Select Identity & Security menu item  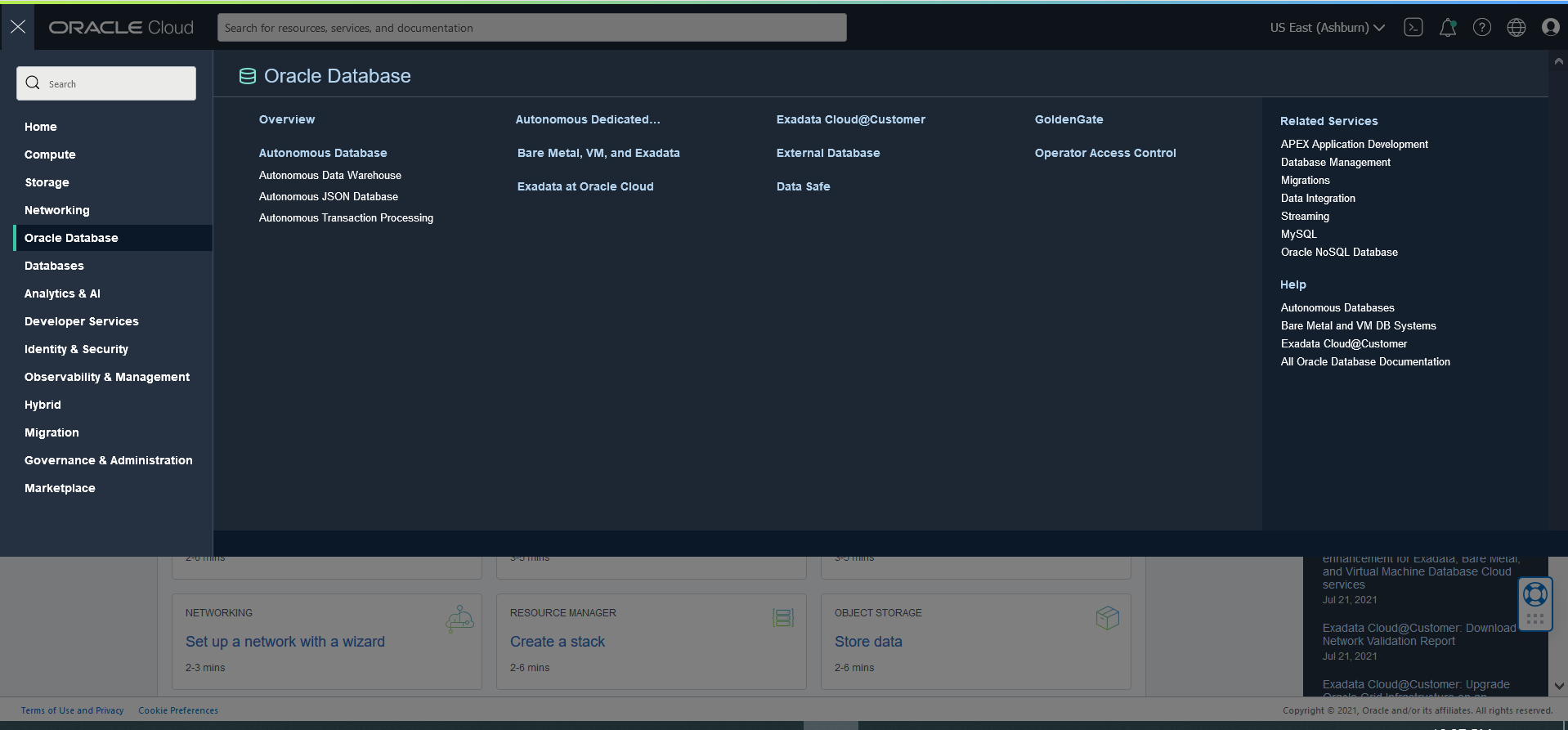coord(76,349)
